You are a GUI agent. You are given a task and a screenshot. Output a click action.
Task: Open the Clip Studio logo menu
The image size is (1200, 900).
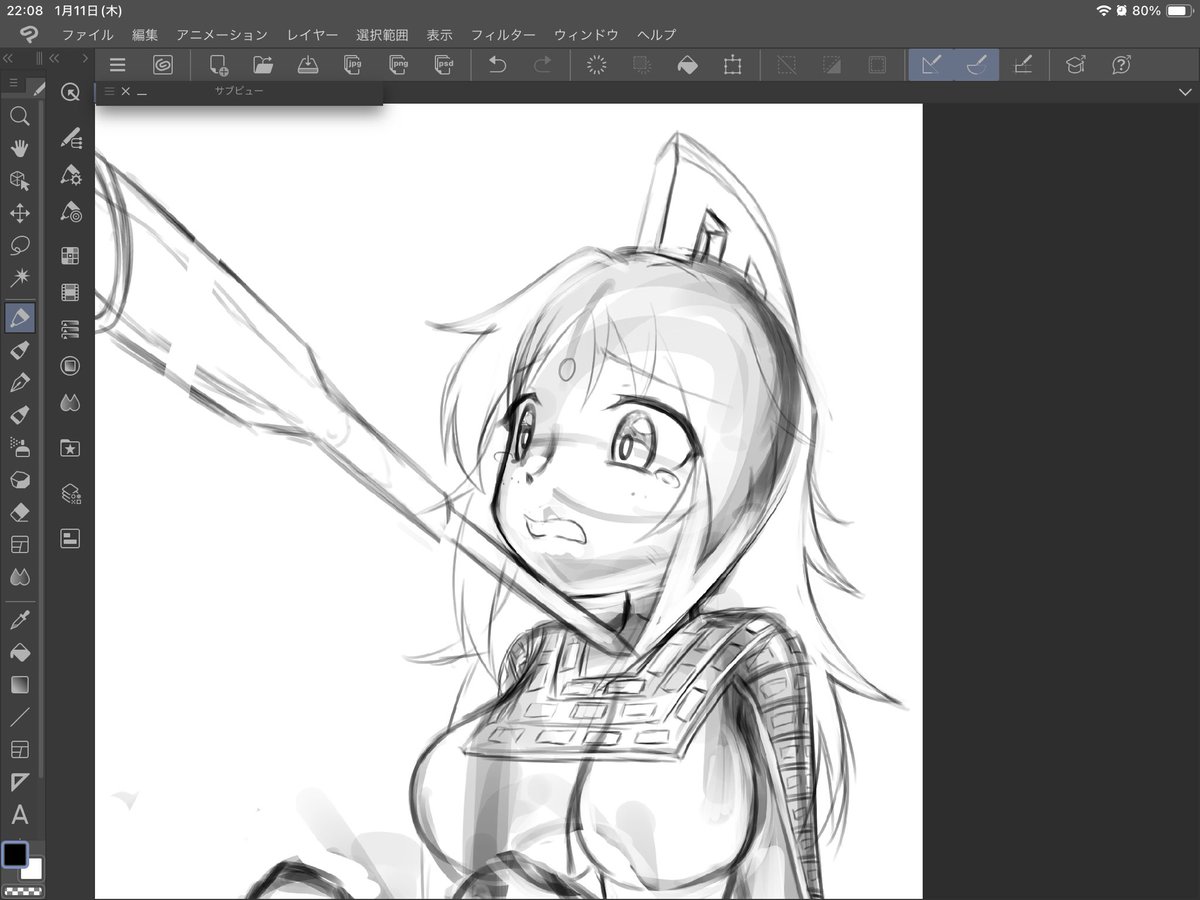click(x=29, y=35)
